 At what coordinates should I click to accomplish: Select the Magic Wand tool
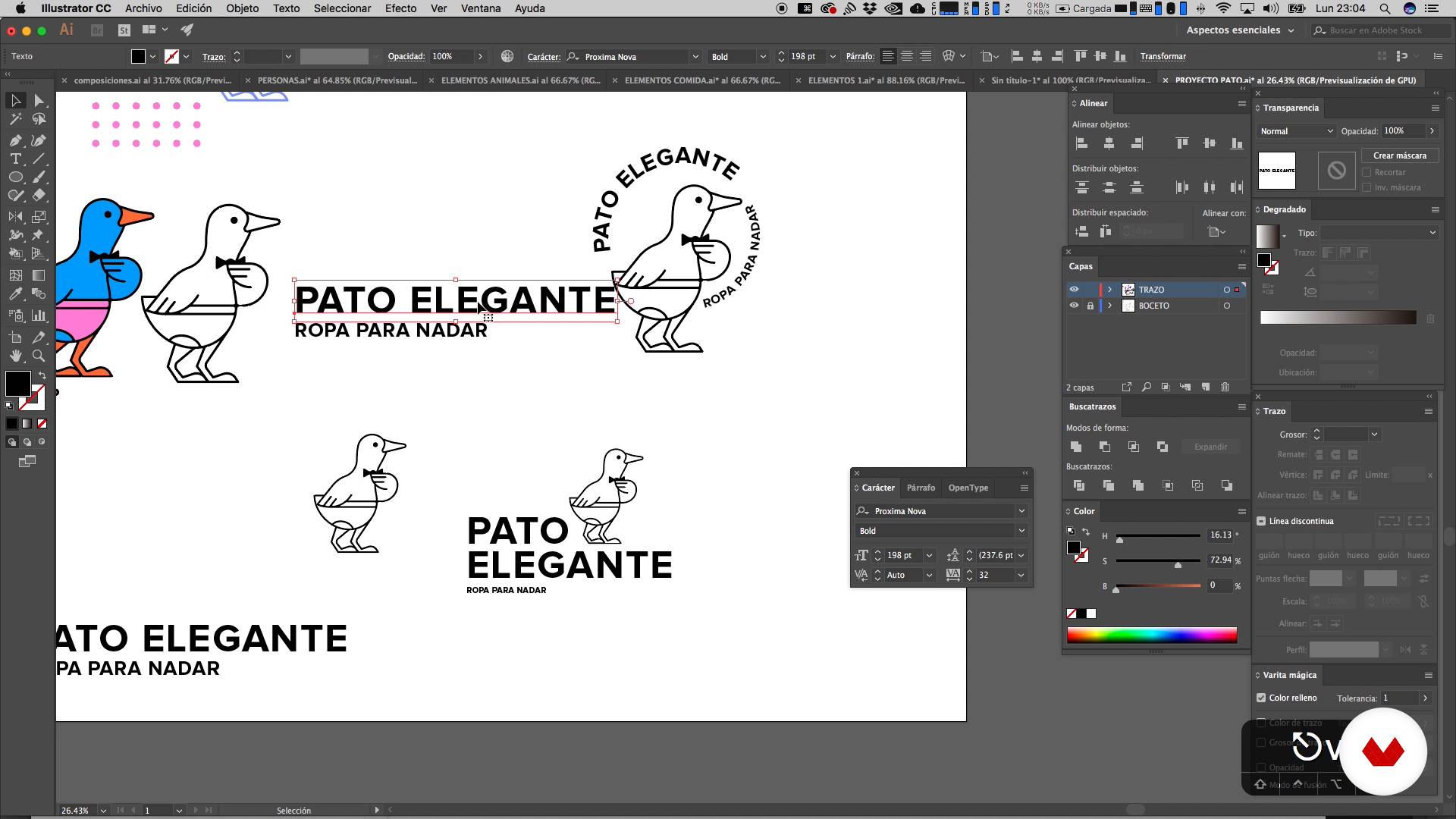tap(15, 119)
